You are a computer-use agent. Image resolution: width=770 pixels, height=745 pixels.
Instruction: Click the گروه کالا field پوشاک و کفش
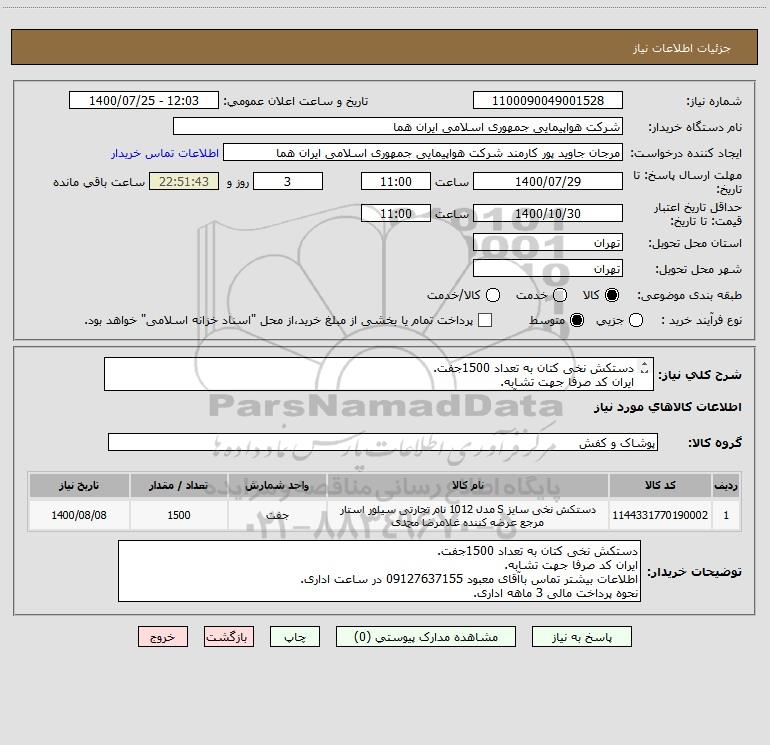click(x=383, y=442)
